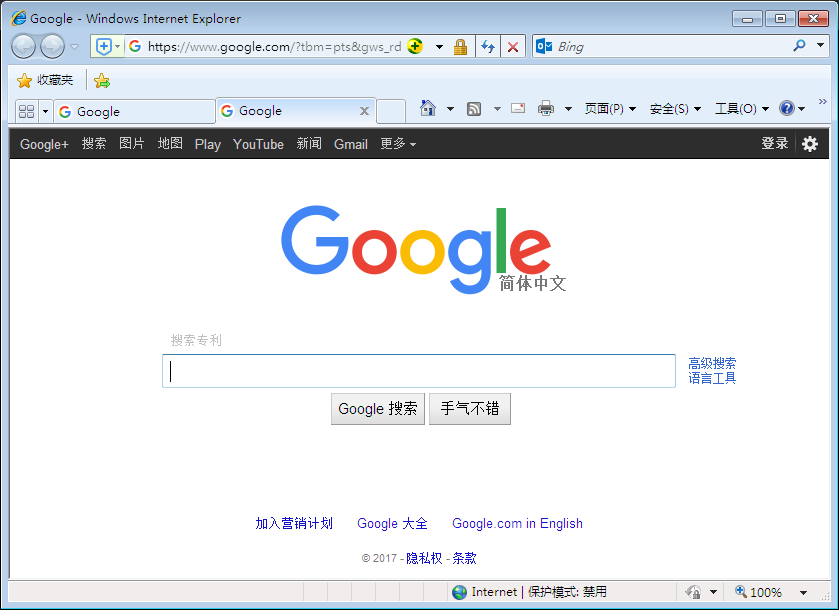
Task: Click the Google settings gear icon
Action: (810, 143)
